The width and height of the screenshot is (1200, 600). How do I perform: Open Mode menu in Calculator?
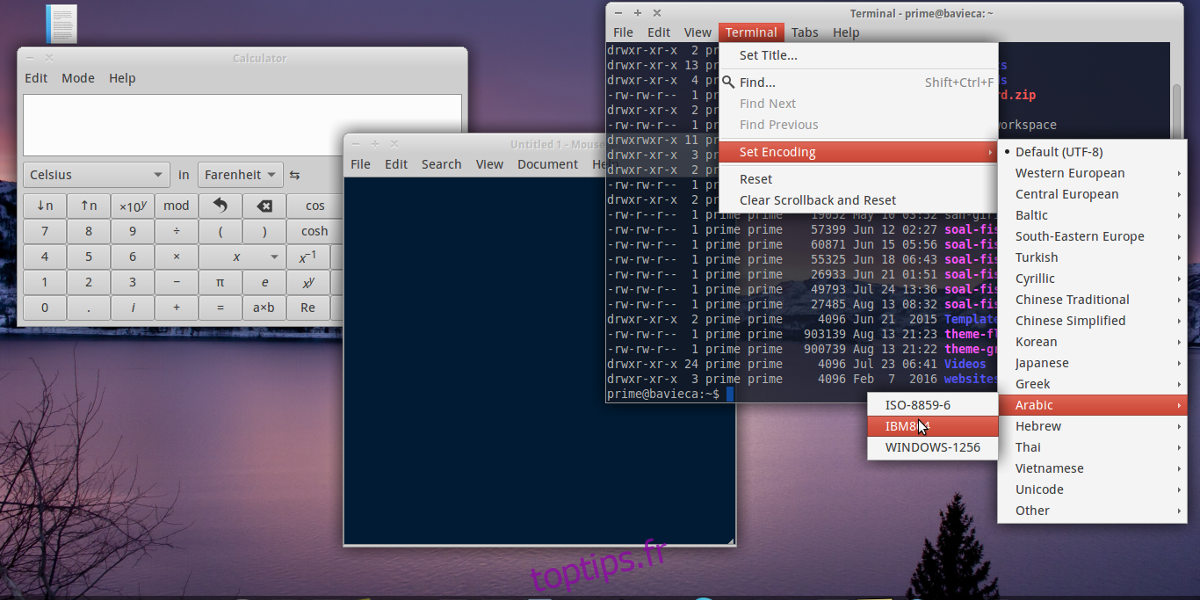pos(78,78)
